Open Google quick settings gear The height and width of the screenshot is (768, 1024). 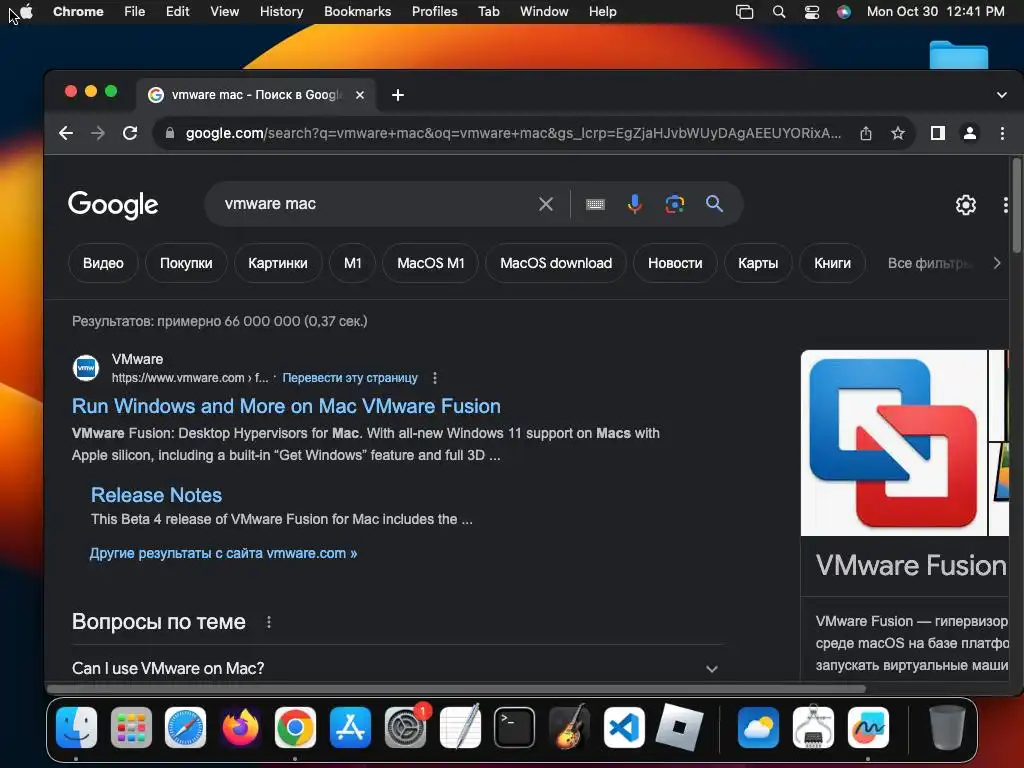click(966, 205)
